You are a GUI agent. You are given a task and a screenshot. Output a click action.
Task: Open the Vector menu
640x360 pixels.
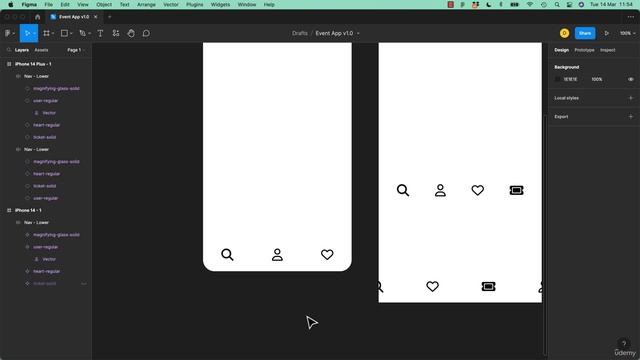pos(171,4)
